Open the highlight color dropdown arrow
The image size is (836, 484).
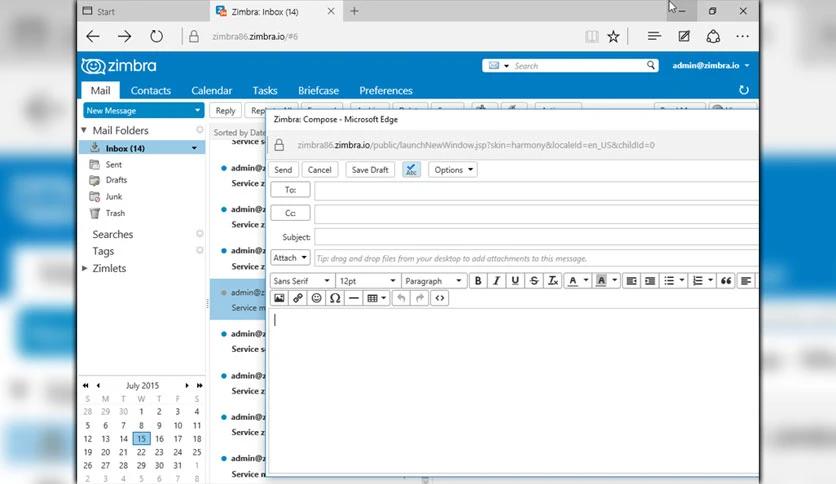pos(615,281)
